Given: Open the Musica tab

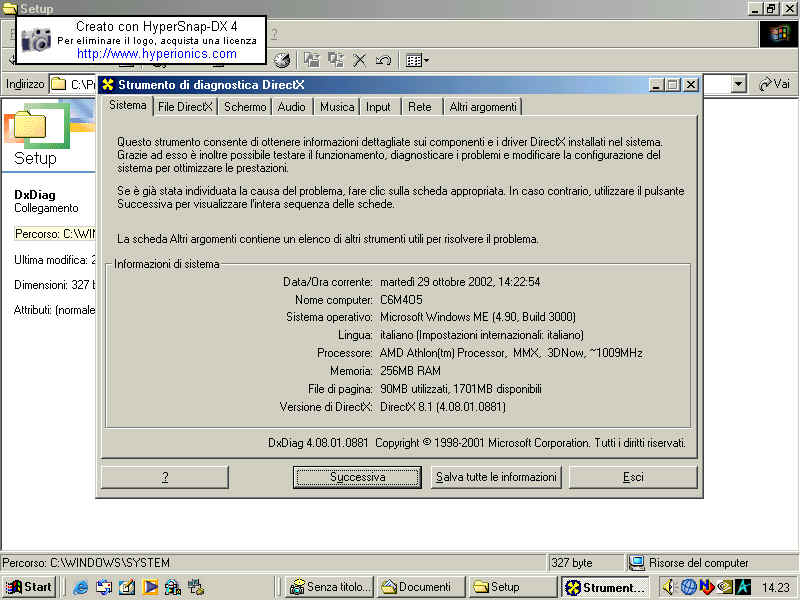Looking at the screenshot, I should 337,107.
